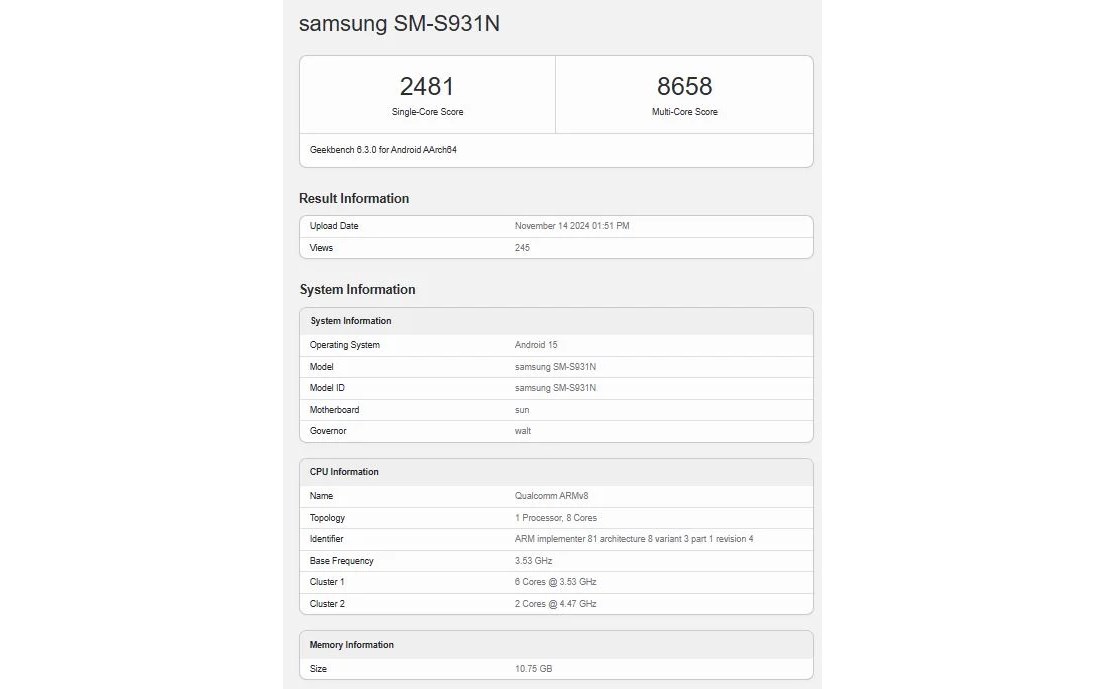Screen dimensions: 1115x689
Task: Click the Cluster 2 row label
Action: pos(327,604)
